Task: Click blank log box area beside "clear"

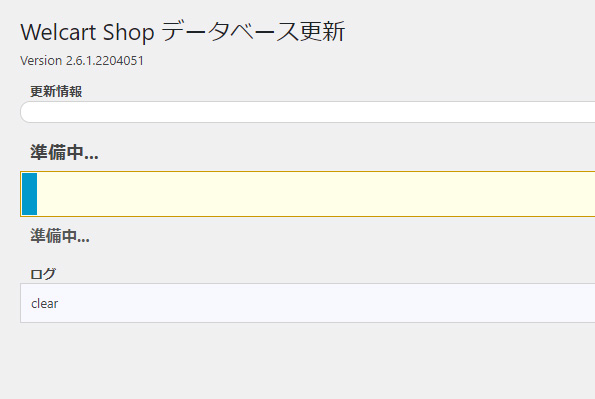Action: [x=326, y=303]
